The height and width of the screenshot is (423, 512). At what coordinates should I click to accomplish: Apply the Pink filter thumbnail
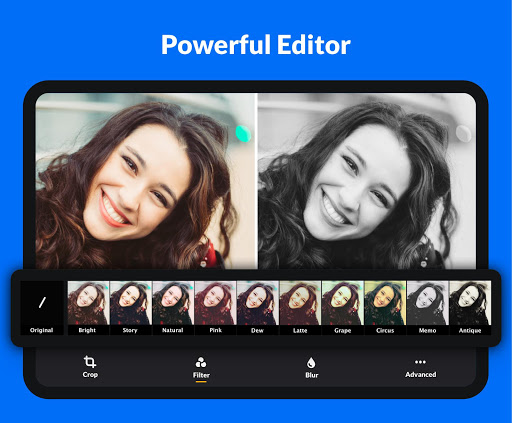(215, 303)
